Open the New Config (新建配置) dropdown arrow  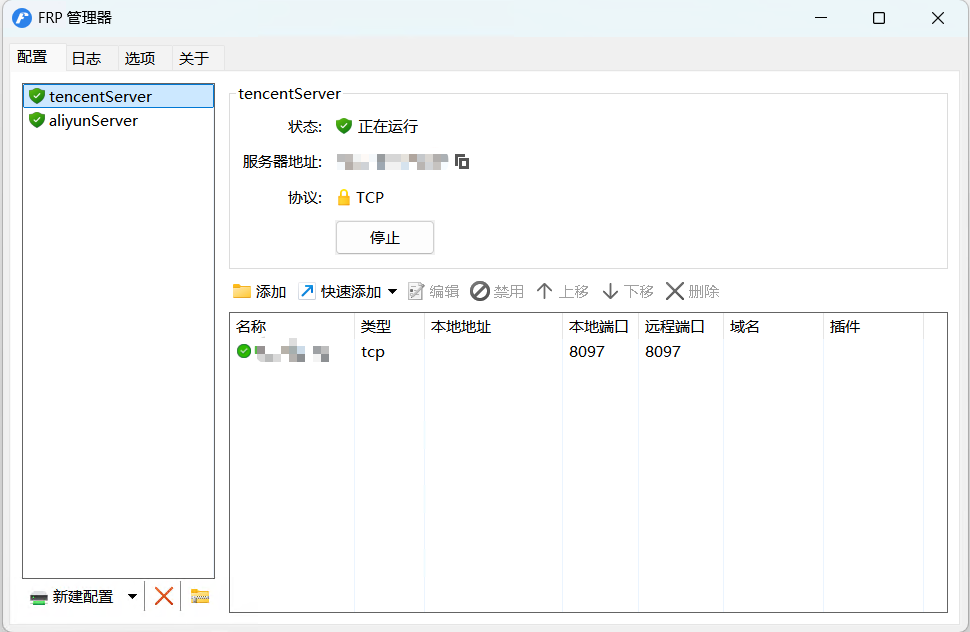[132, 597]
